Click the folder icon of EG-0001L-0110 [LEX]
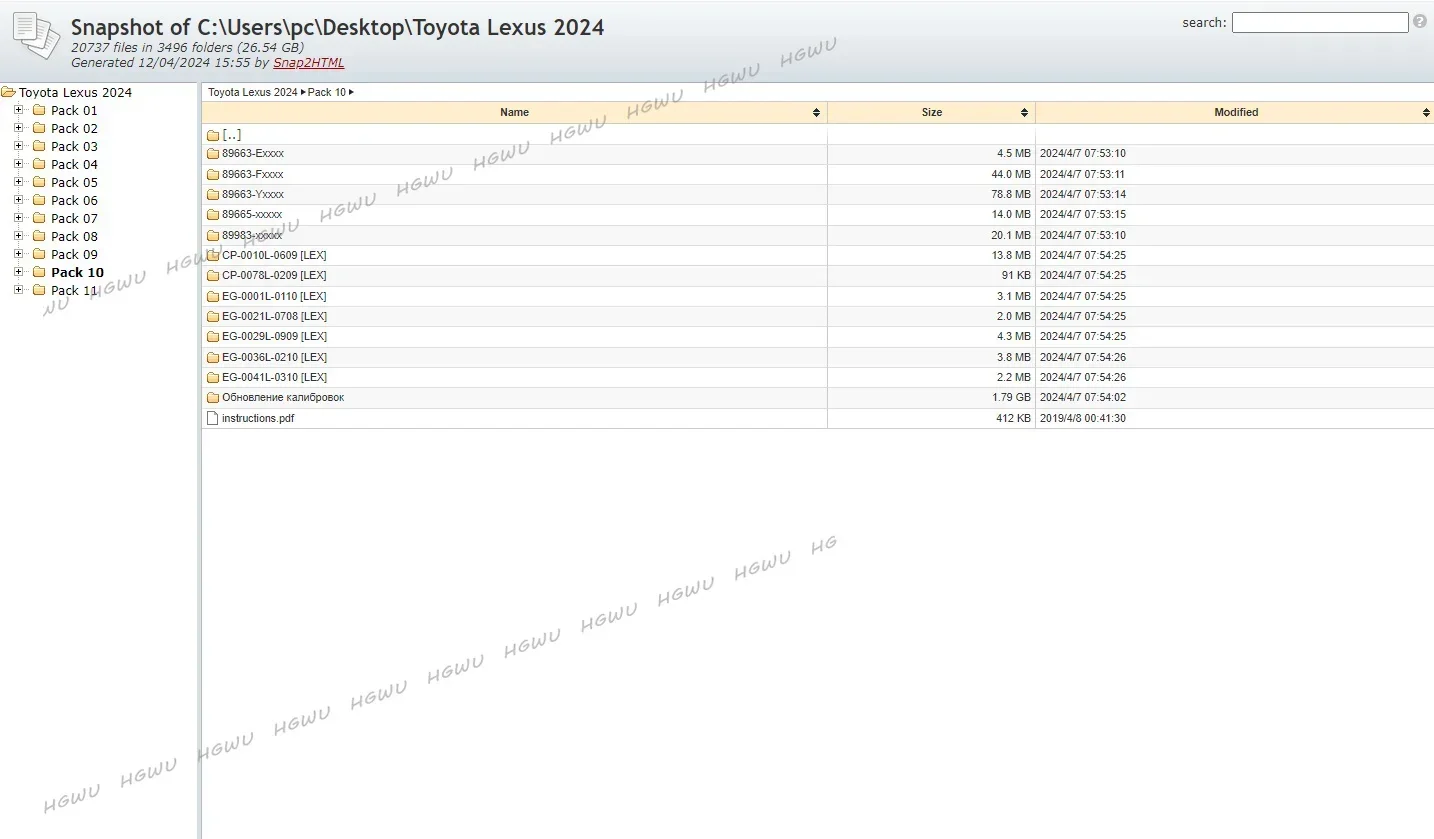Image resolution: width=1434 pixels, height=839 pixels. (212, 296)
